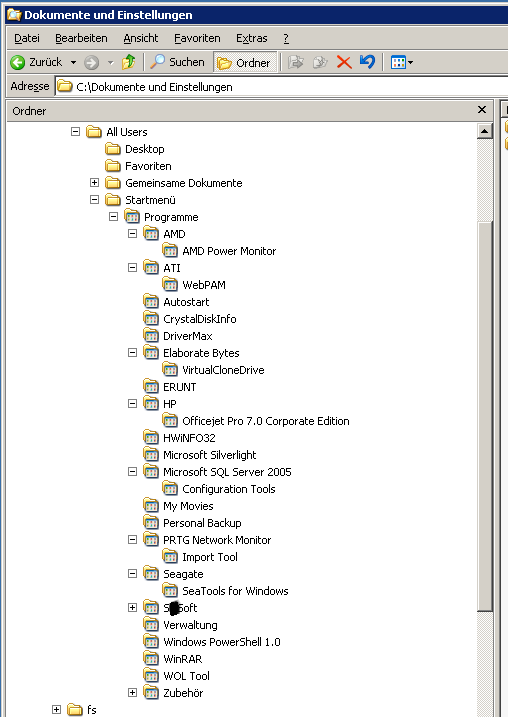
Task: Open the Bearbeiten menu
Action: pyautogui.click(x=81, y=38)
